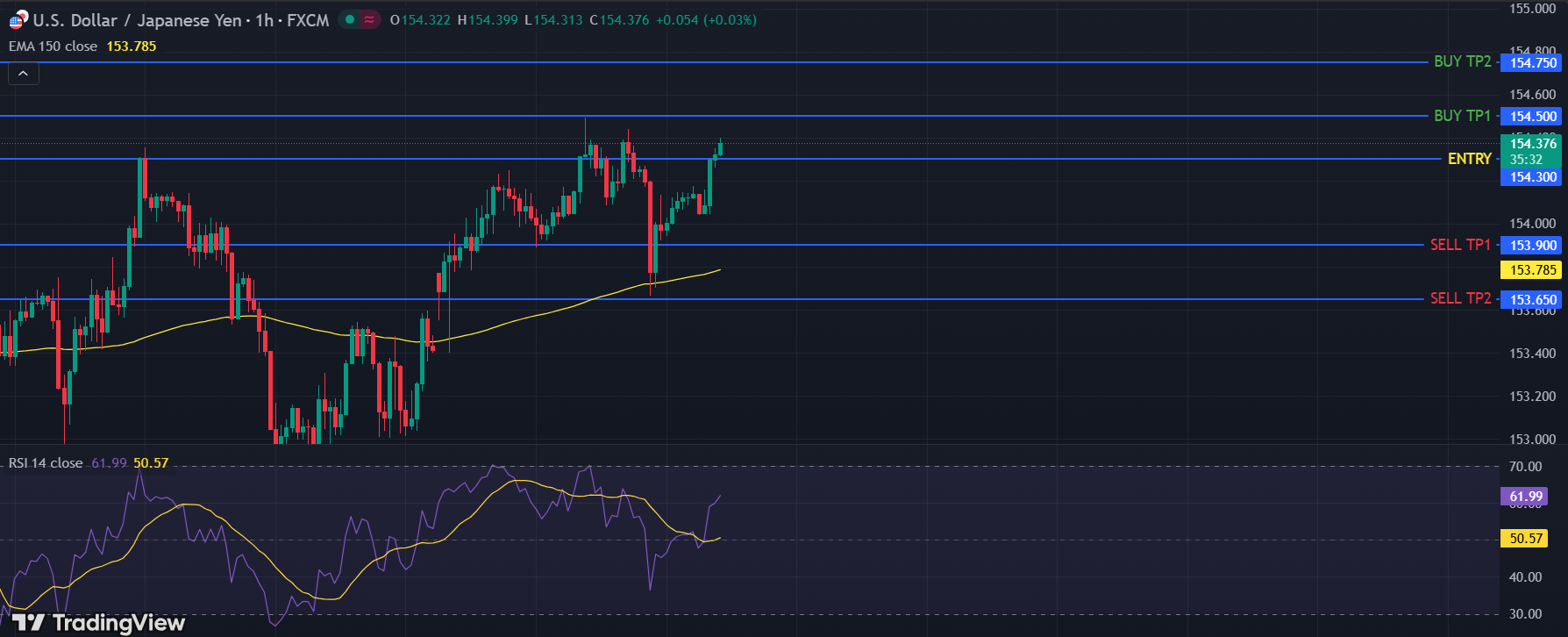Click the 154.750 price axis tag
1568x637 pixels.
[1533, 63]
